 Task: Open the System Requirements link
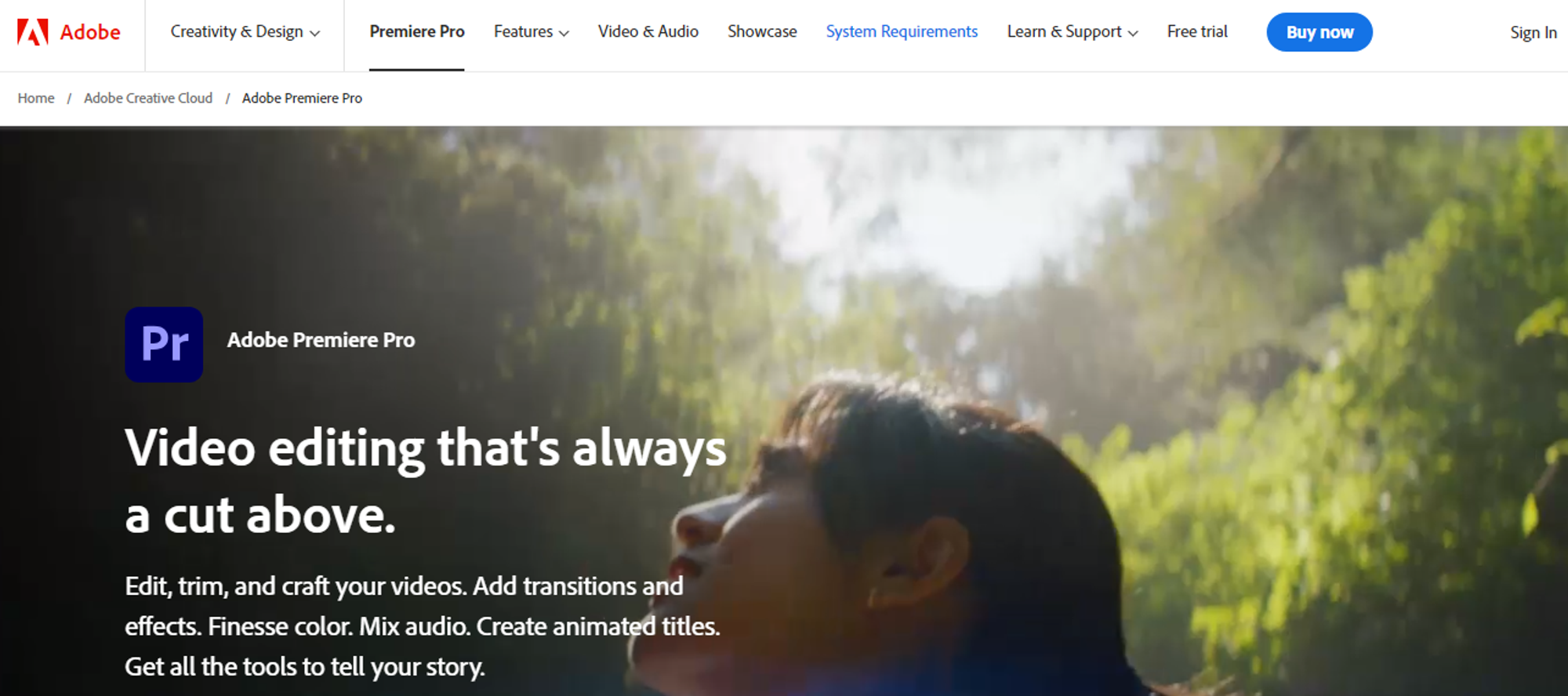[902, 32]
